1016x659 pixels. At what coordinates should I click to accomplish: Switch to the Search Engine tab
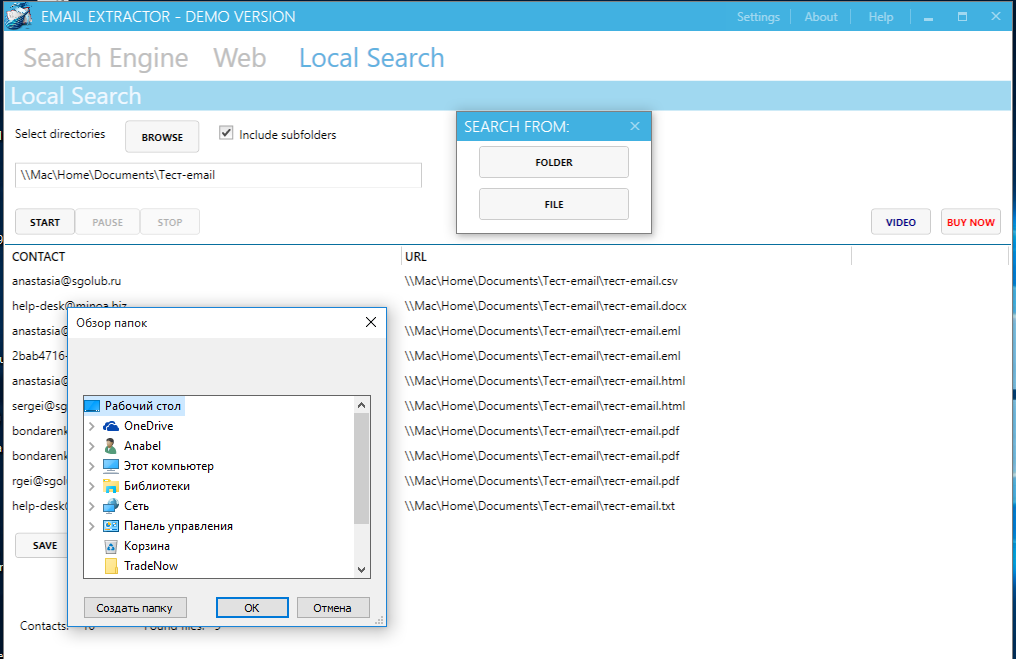[x=105, y=58]
